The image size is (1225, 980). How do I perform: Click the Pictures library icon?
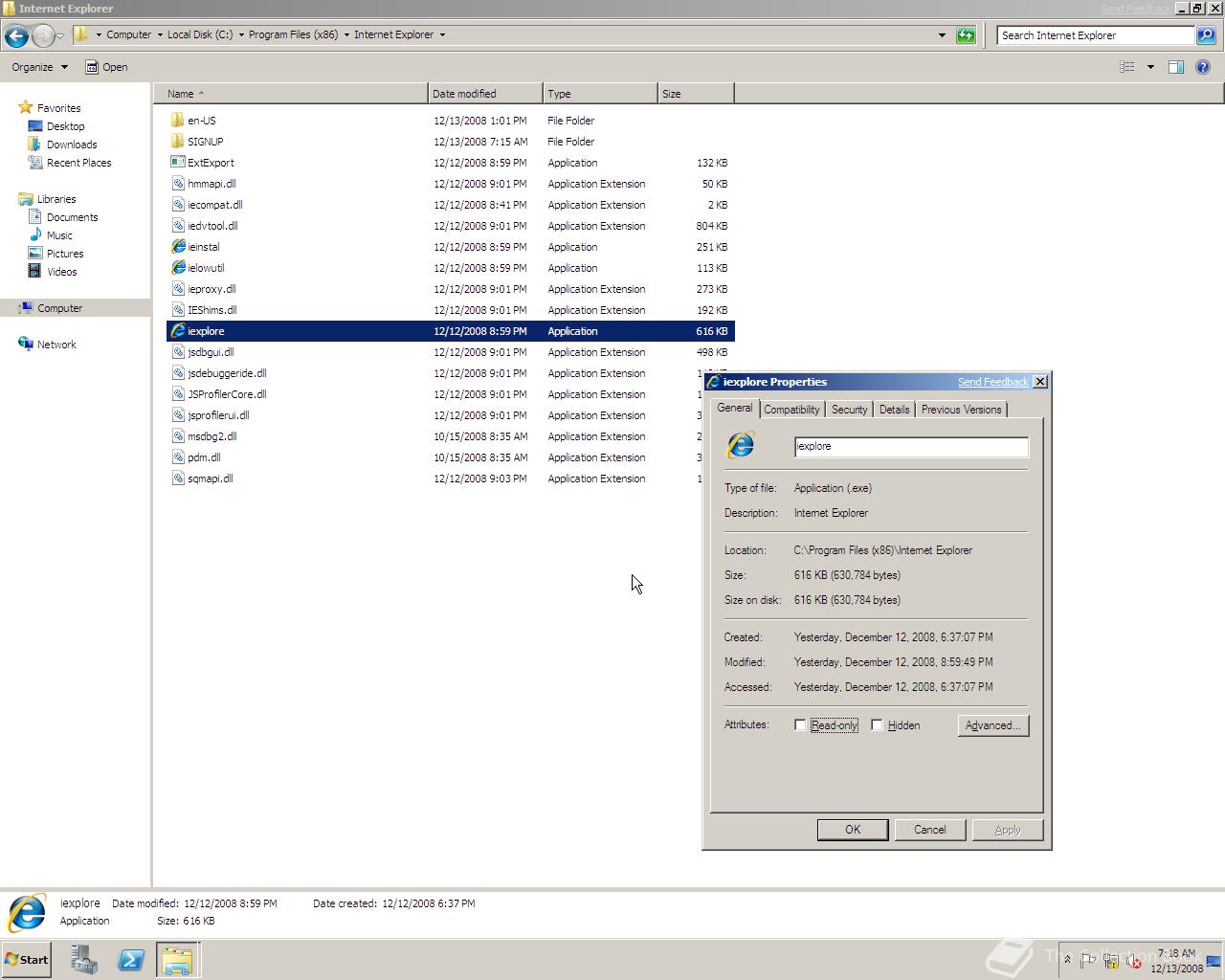click(35, 254)
